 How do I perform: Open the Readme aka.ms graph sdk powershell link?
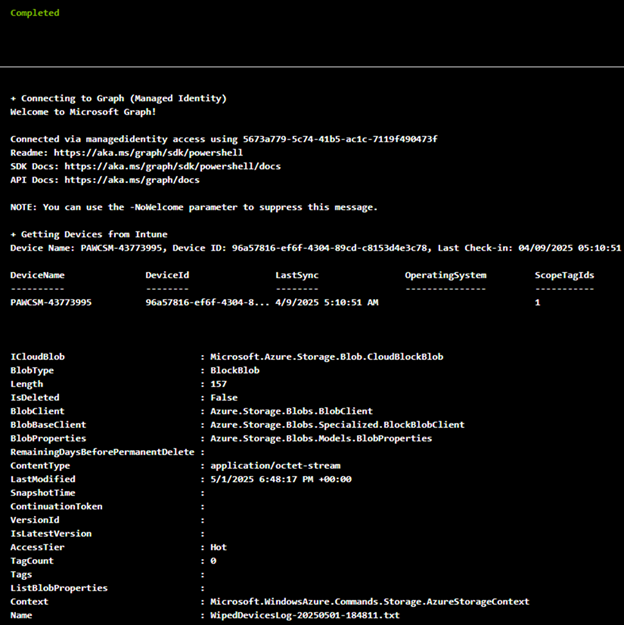pos(148,153)
